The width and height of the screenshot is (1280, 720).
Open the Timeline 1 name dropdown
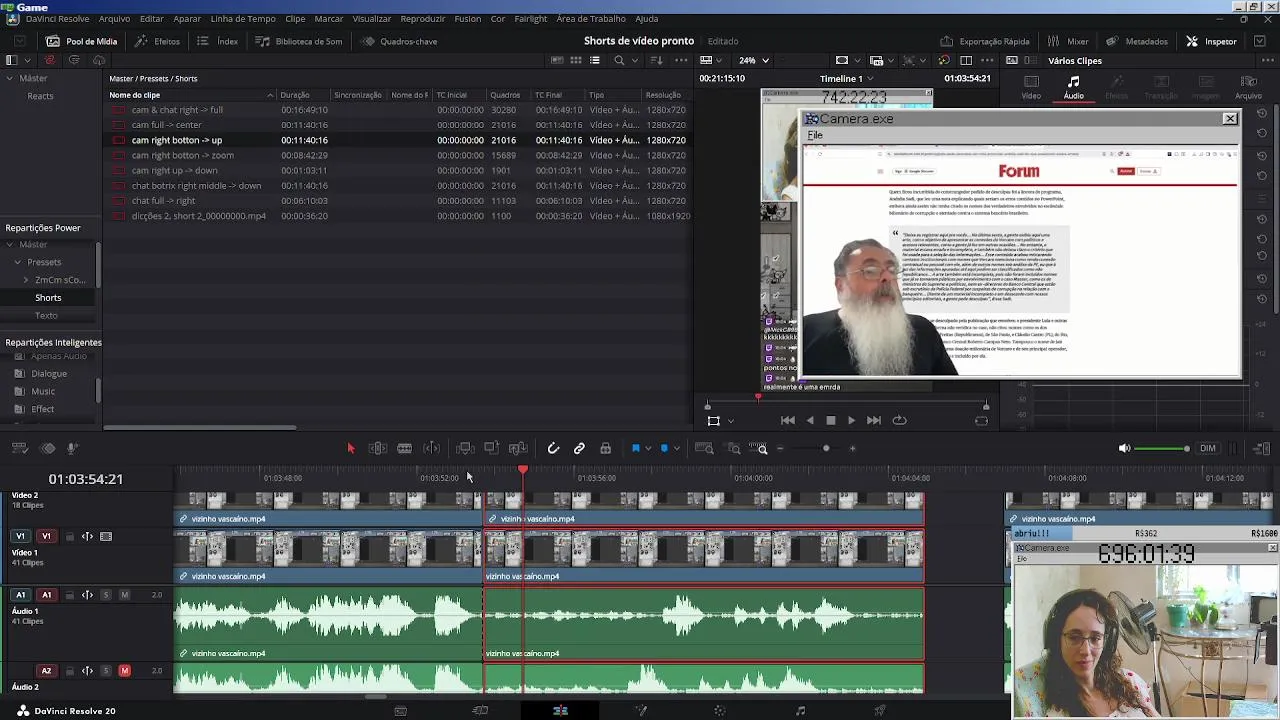point(846,78)
